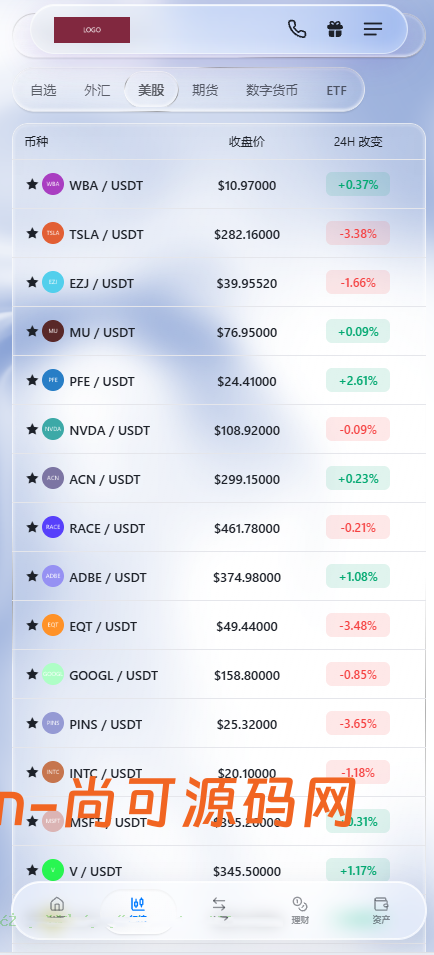Open the ADBE / USDT row
This screenshot has height=955, width=434.
(219, 577)
